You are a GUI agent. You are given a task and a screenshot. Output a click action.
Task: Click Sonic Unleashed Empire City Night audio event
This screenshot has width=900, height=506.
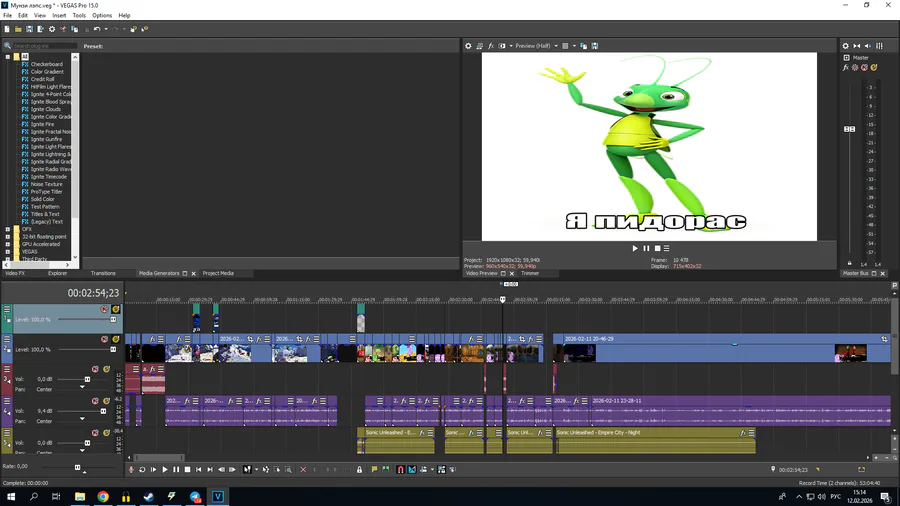(x=655, y=441)
